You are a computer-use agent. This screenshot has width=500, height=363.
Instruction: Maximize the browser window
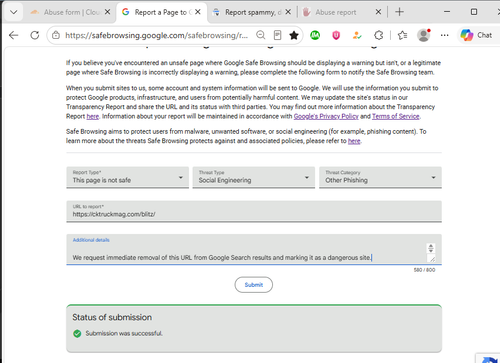(x=474, y=12)
